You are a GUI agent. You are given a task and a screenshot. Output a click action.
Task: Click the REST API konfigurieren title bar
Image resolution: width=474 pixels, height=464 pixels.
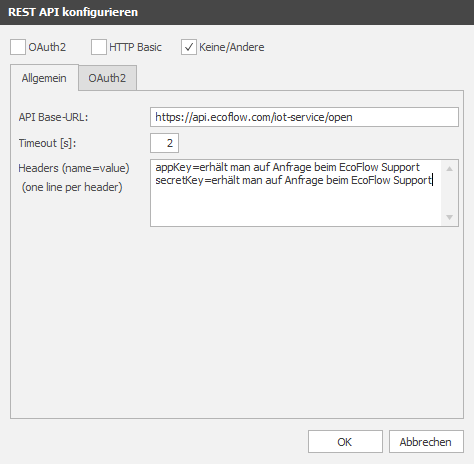tap(237, 12)
